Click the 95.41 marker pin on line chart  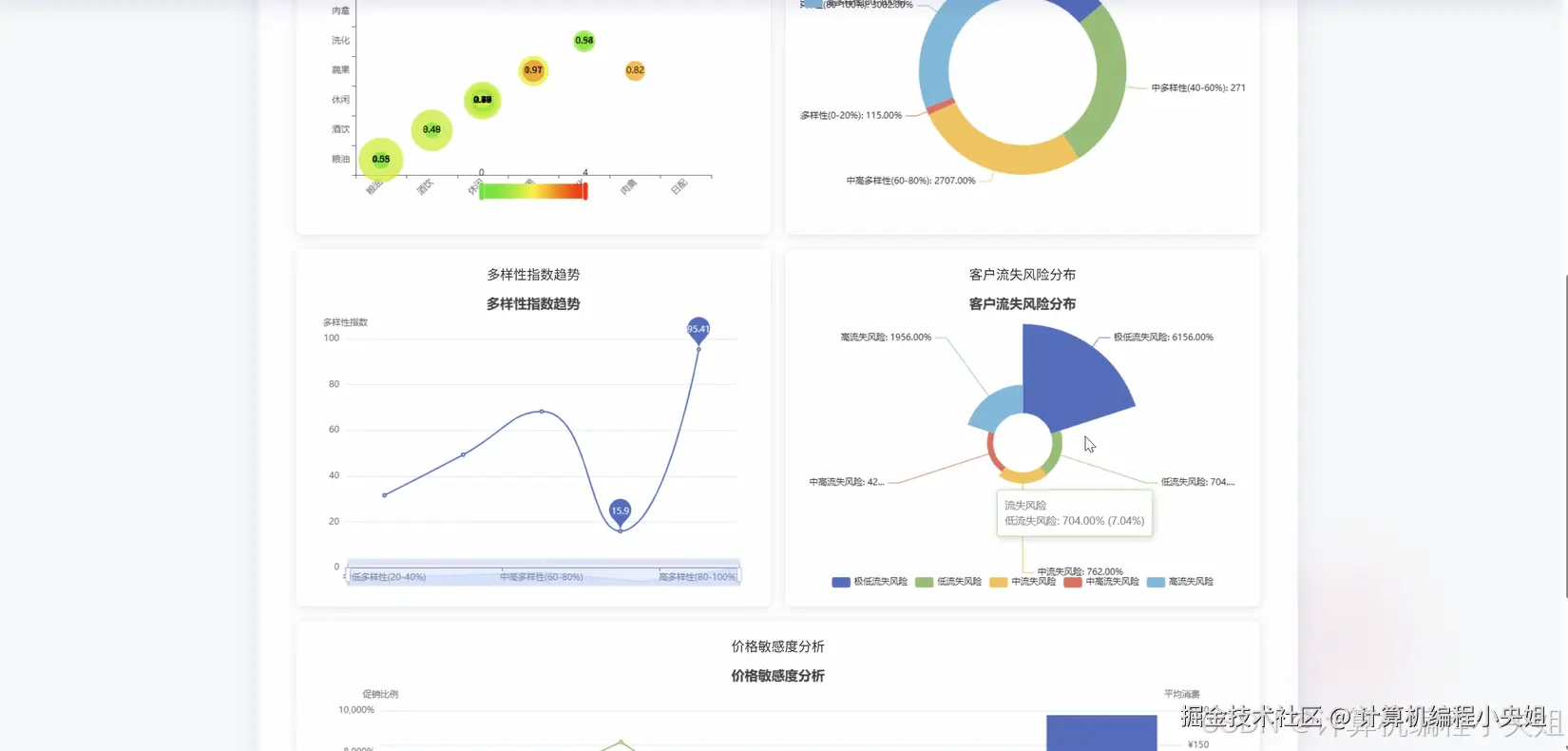pyautogui.click(x=698, y=330)
